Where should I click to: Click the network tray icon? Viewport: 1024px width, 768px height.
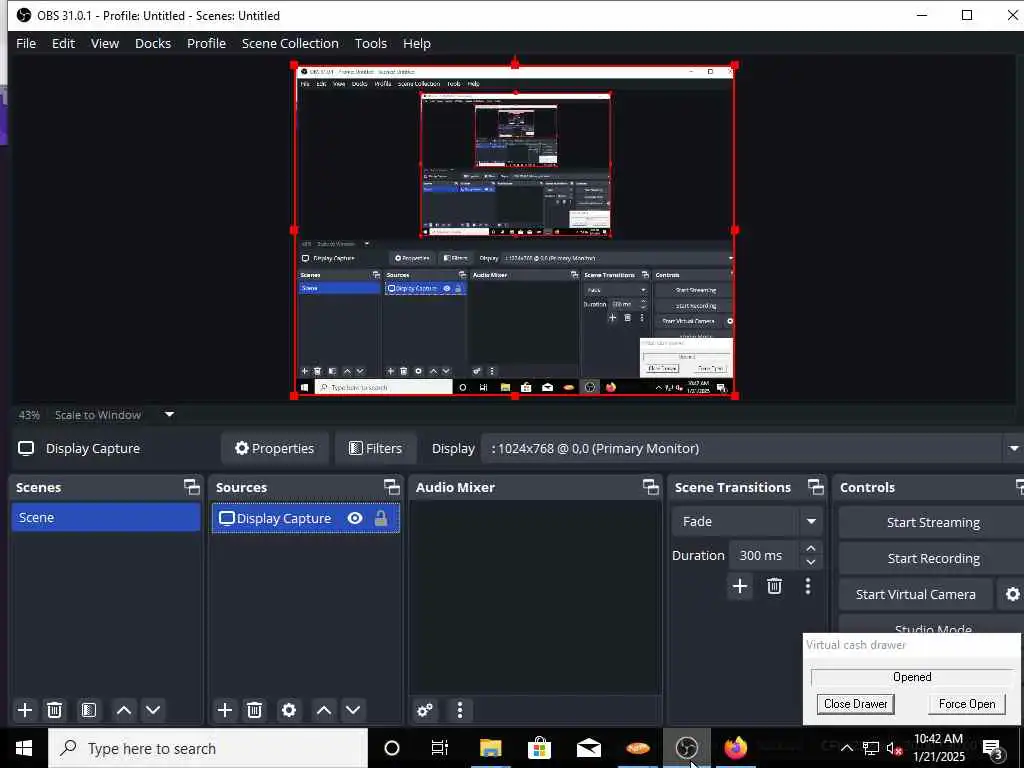(x=871, y=748)
